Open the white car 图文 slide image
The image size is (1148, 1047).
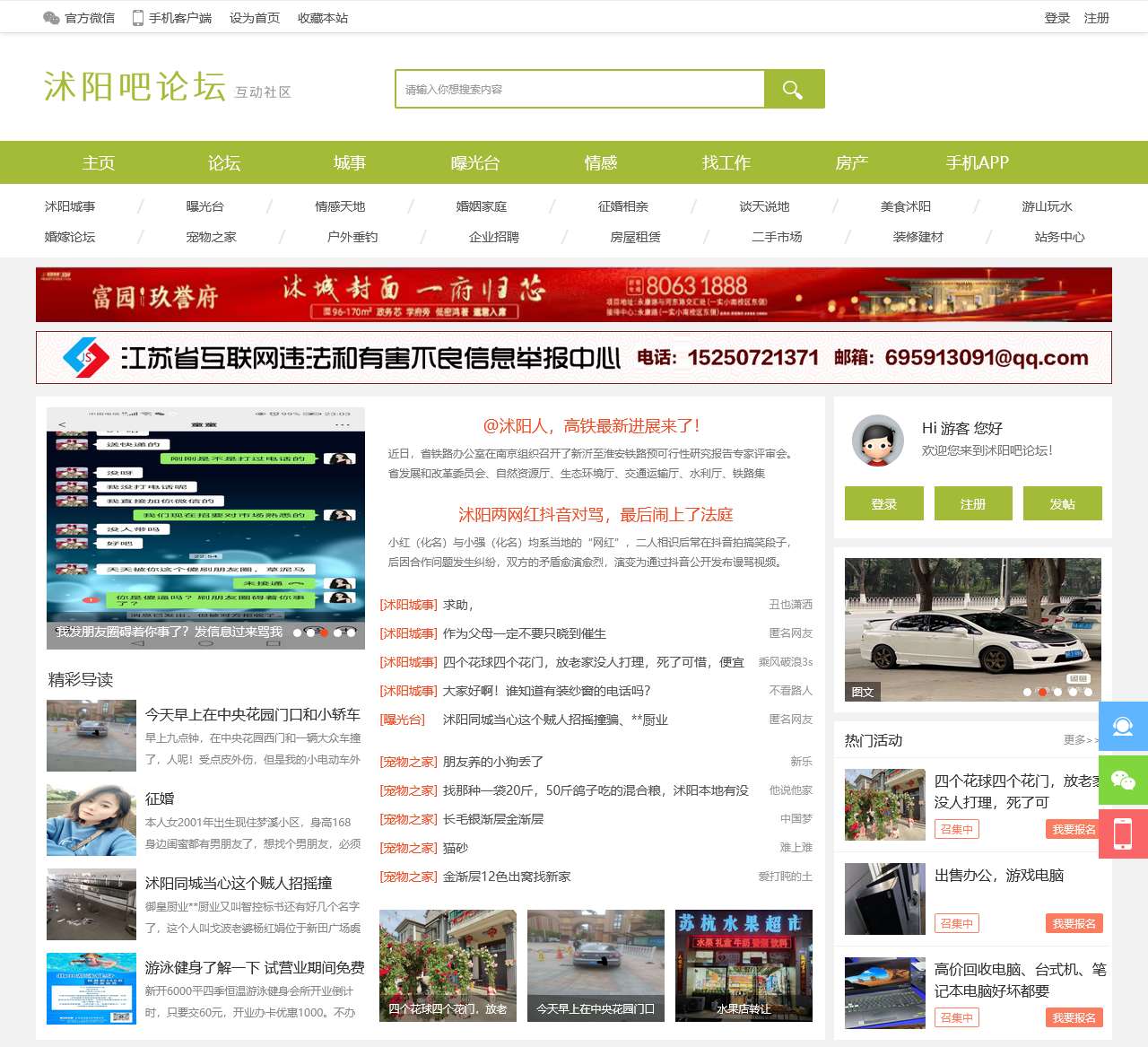click(972, 630)
